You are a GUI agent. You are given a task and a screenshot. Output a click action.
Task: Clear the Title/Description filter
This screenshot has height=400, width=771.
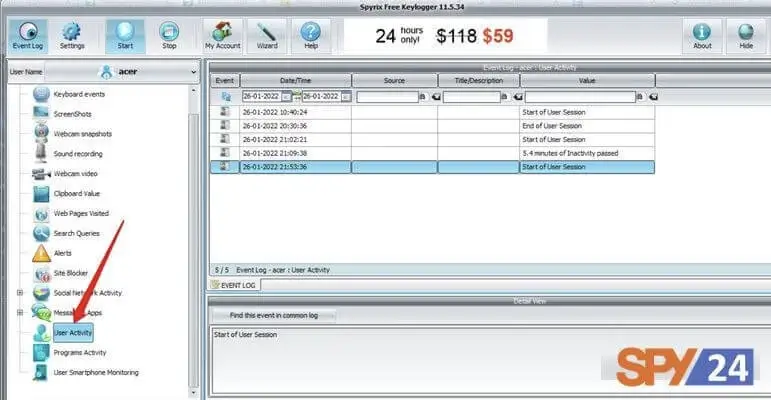pos(518,97)
